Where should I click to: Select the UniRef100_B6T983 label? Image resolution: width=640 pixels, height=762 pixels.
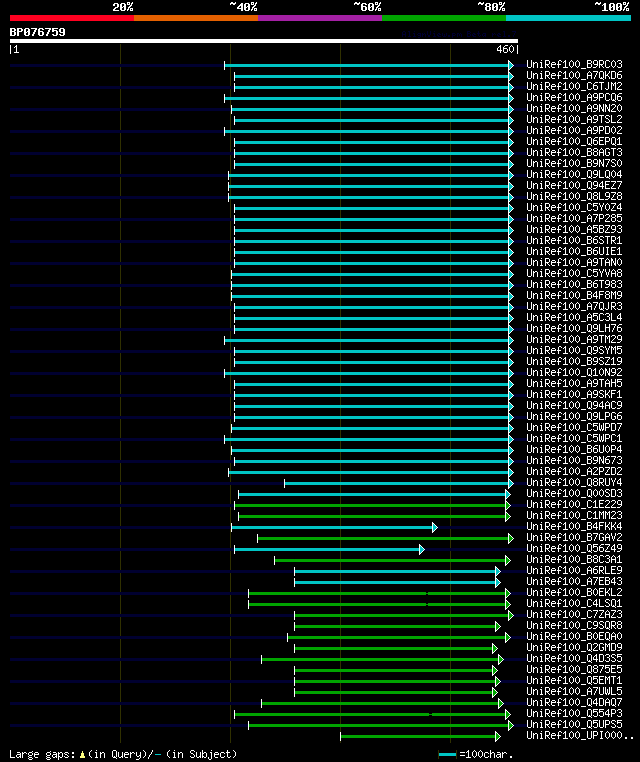pos(574,284)
